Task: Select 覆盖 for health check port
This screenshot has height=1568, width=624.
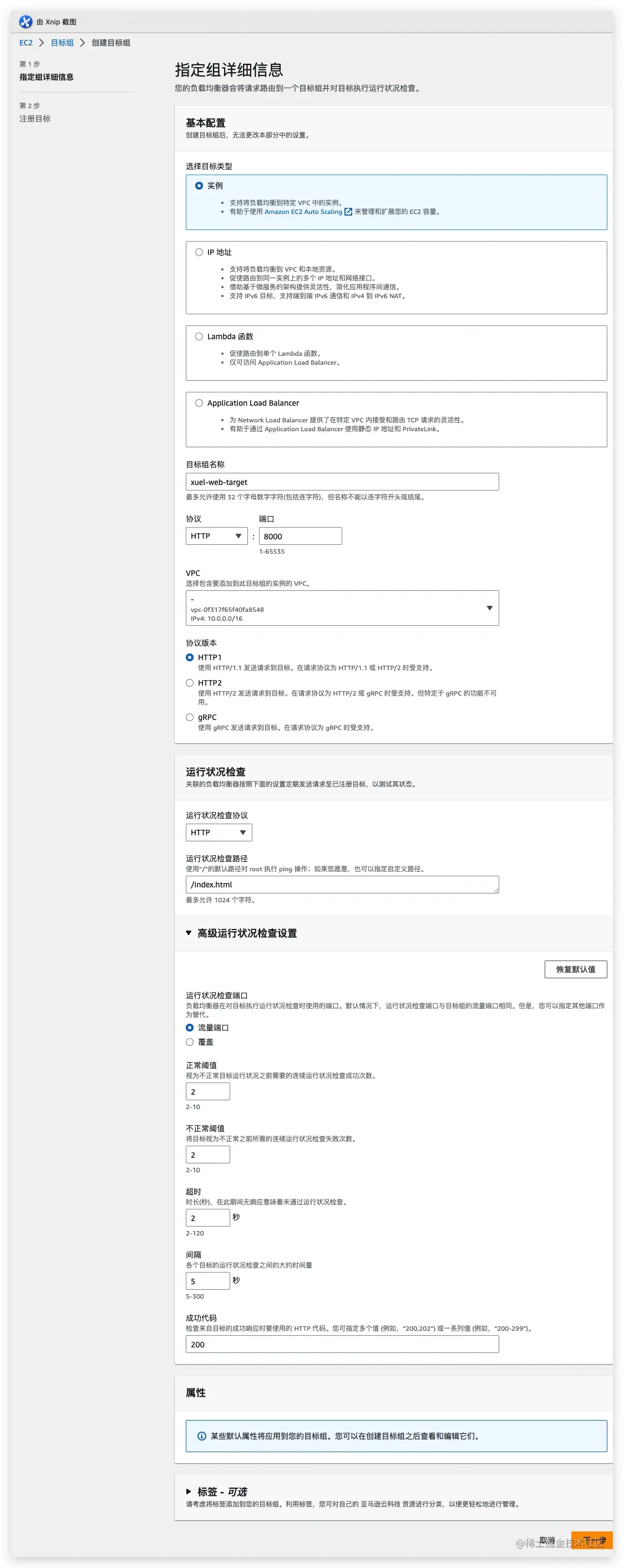Action: click(190, 1042)
